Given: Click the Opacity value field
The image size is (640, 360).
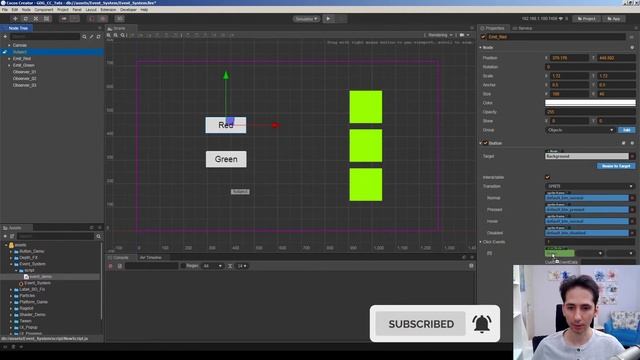Looking at the screenshot, I should 590,112.
